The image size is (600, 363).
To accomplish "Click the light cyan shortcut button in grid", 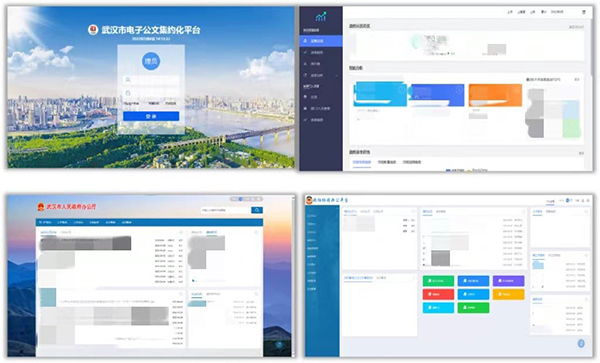I will [438, 308].
